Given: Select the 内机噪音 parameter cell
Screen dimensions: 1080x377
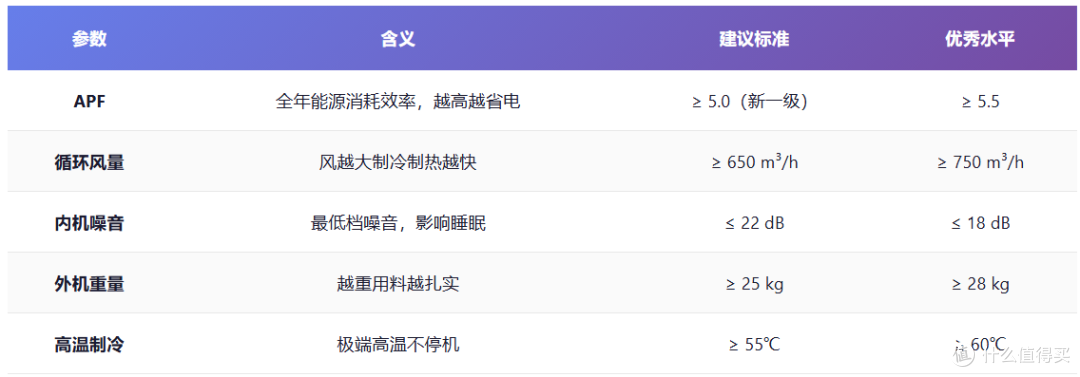Looking at the screenshot, I should click(x=90, y=223).
